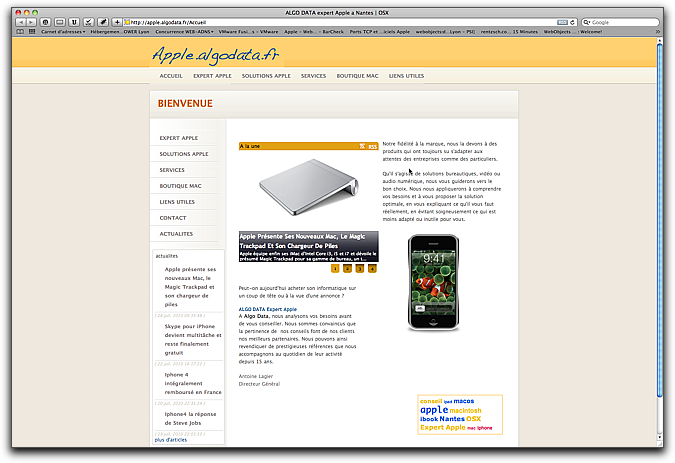The width and height of the screenshot is (675, 463).
Task: Click the RSS badge in address bar
Action: tap(562, 22)
